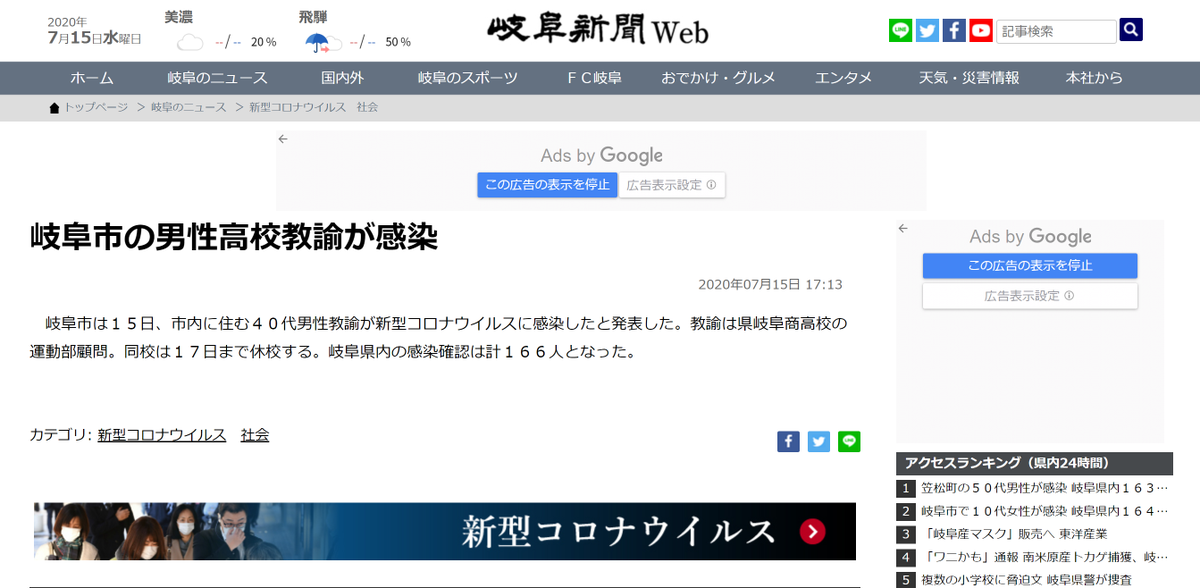Screen dimensions: 1200x588
Task: Click 広告表示設定 in sidebar ad
Action: (1030, 296)
